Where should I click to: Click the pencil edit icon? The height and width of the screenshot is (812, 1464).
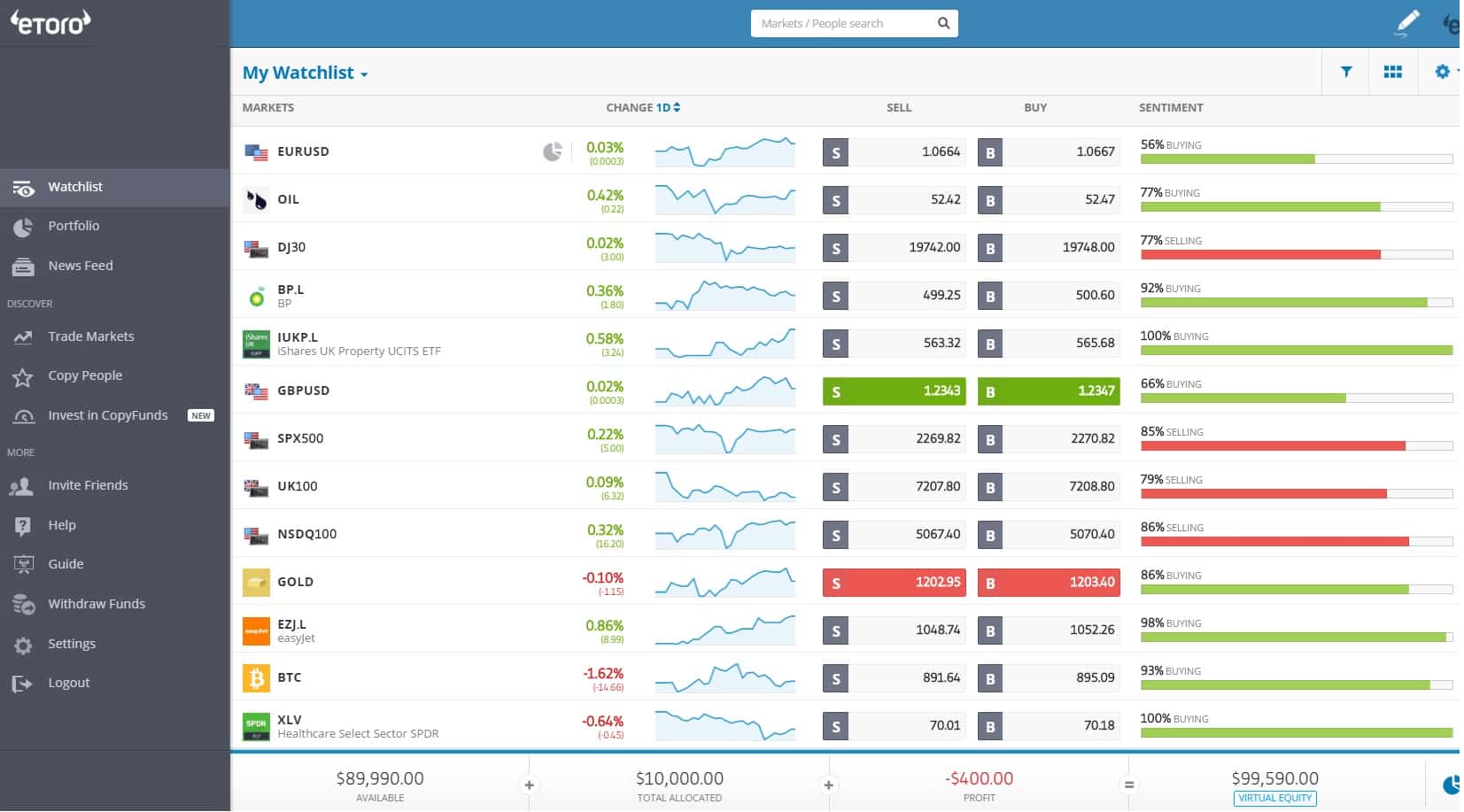(1407, 22)
